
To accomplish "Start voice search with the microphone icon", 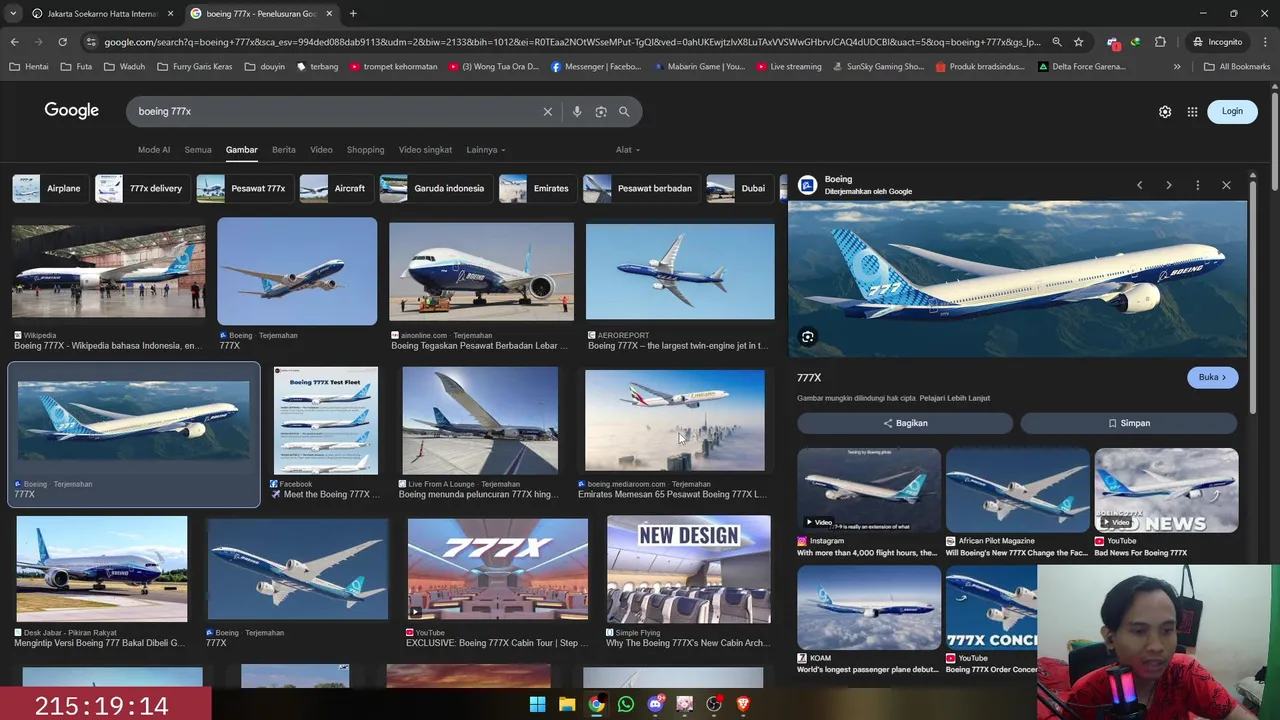I will point(577,111).
